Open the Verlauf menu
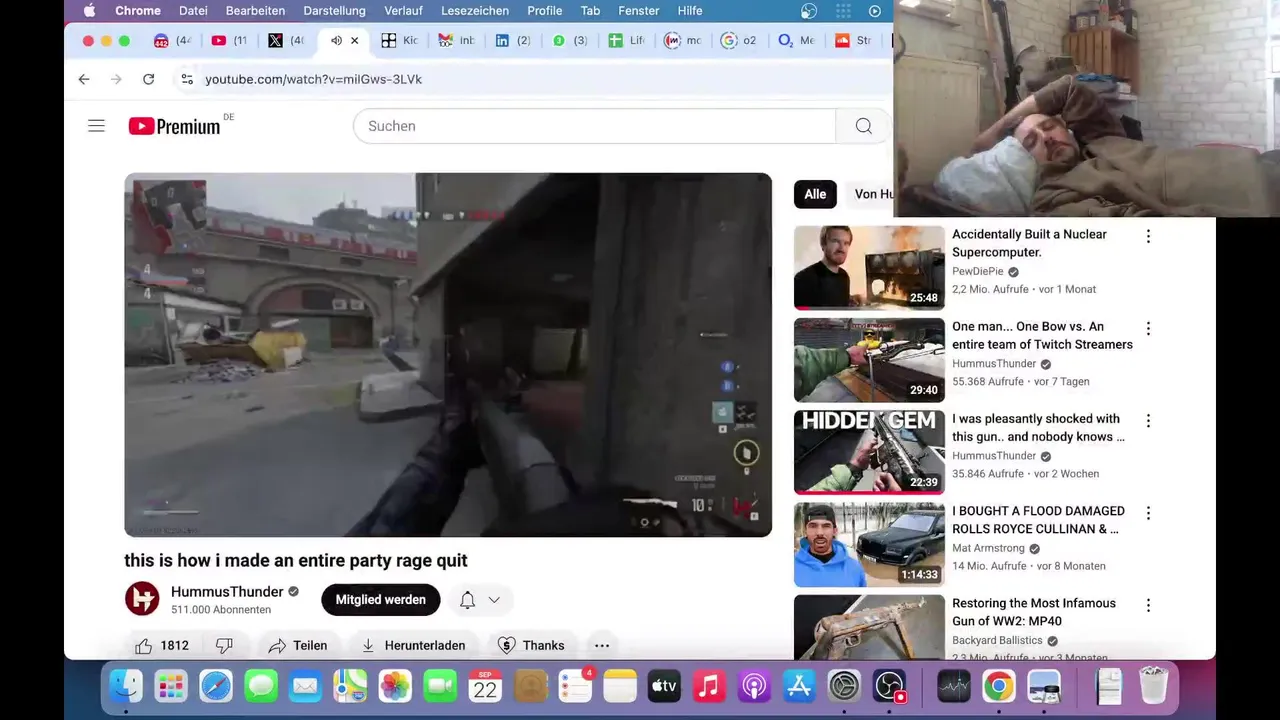1280x720 pixels. tap(404, 11)
